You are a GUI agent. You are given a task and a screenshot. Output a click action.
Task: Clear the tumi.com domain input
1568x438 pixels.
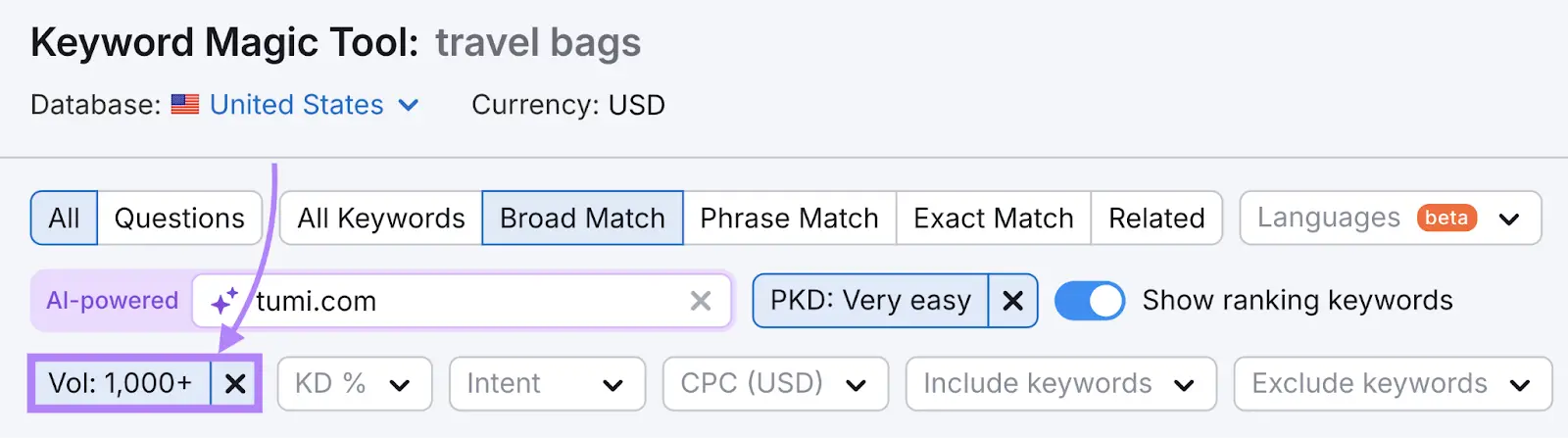pos(700,301)
